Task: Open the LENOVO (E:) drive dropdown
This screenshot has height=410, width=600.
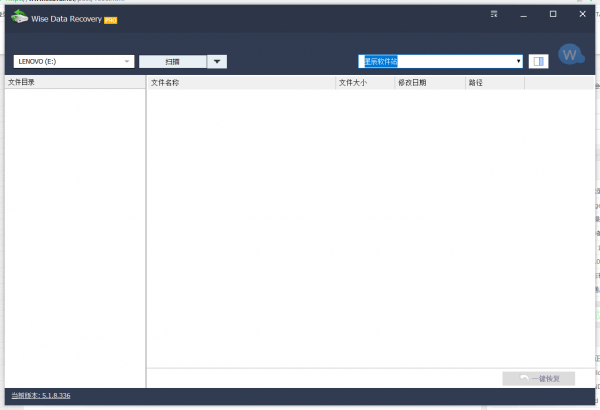Action: tap(74, 61)
